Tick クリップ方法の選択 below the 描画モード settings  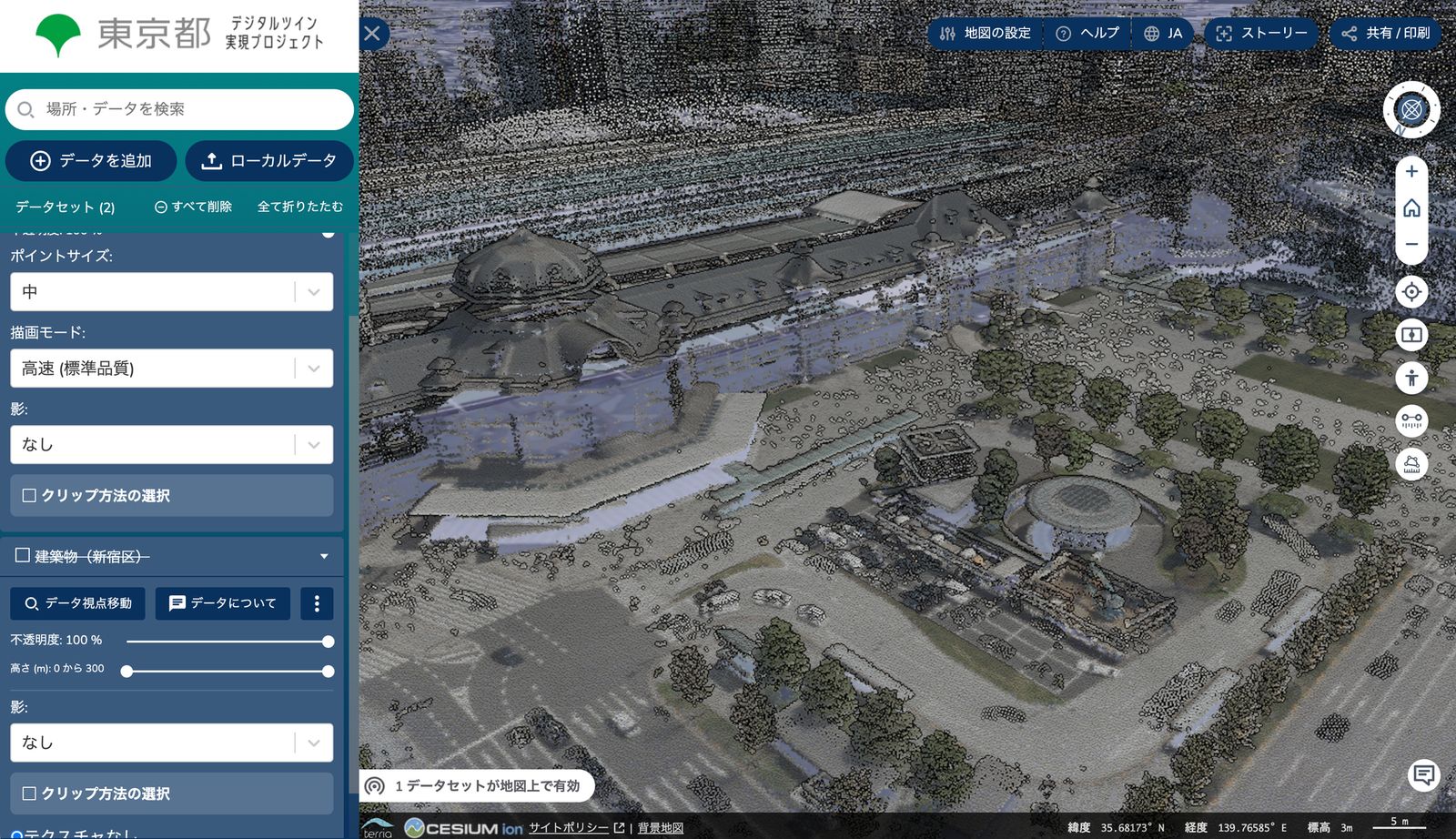tap(29, 496)
